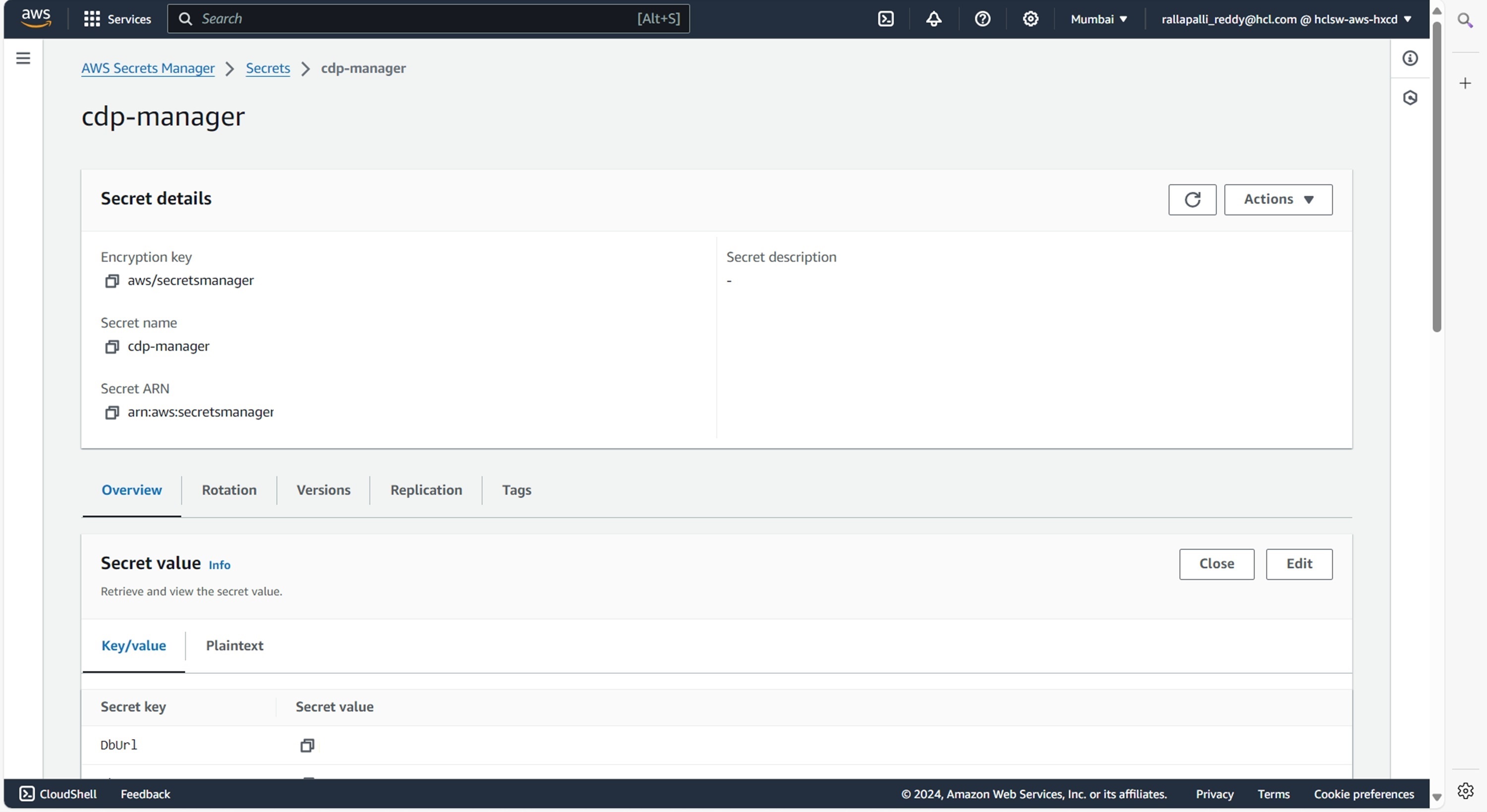The width and height of the screenshot is (1487, 812).
Task: Open CloudShell from the top navigation bar
Action: (x=885, y=19)
